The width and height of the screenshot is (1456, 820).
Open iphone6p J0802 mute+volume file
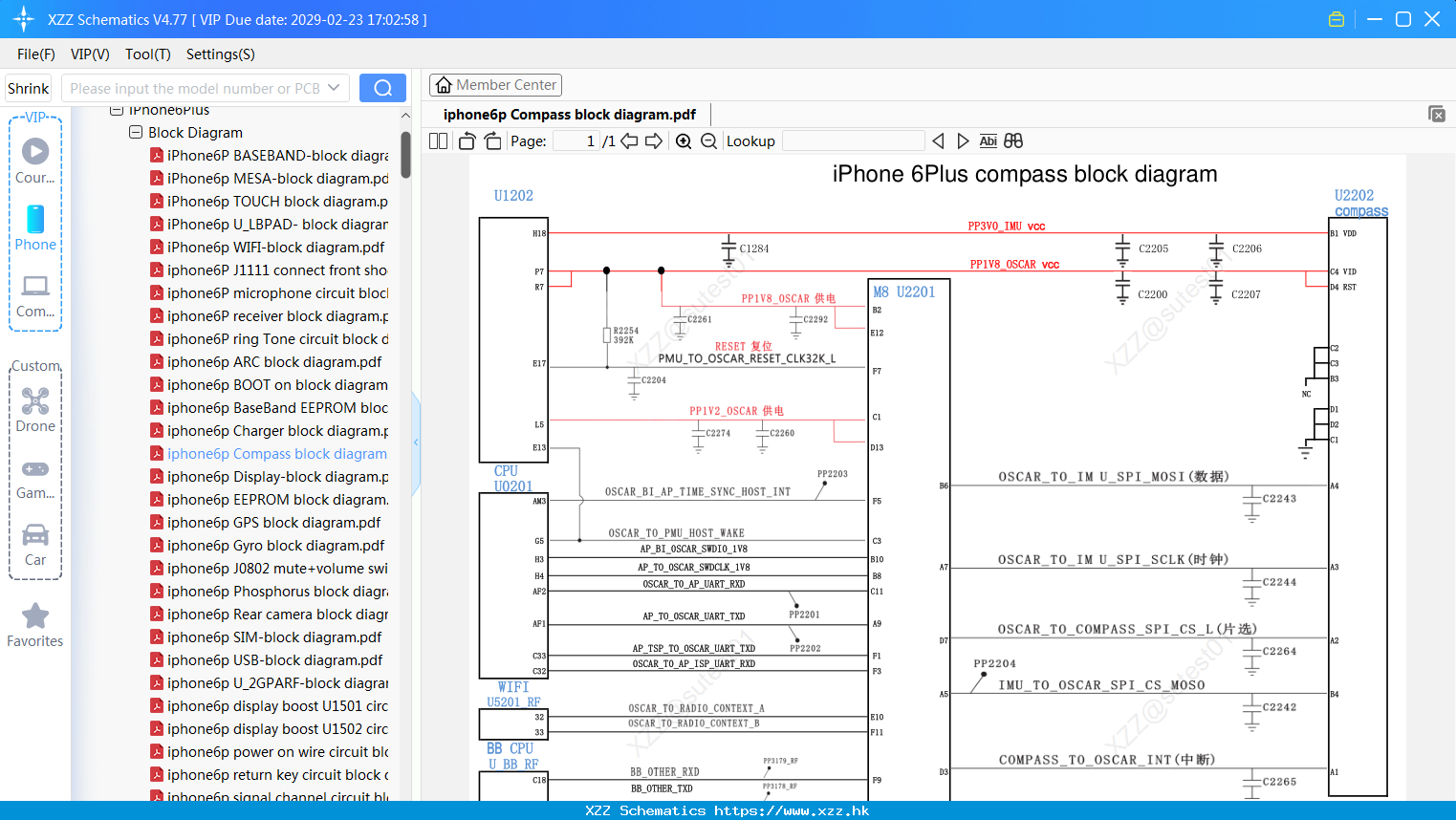[x=277, y=568]
